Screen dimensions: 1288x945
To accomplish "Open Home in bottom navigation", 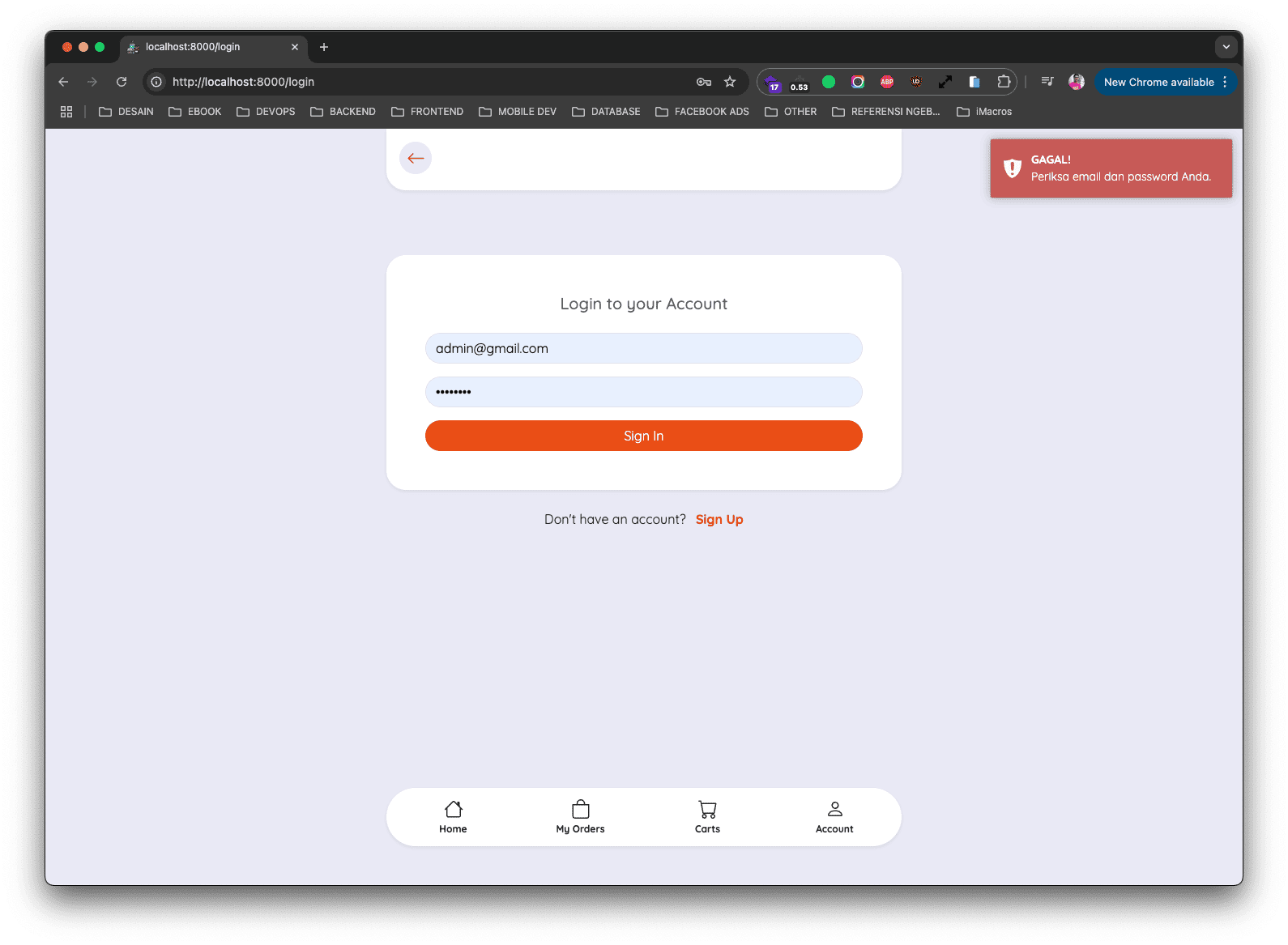I will point(453,816).
